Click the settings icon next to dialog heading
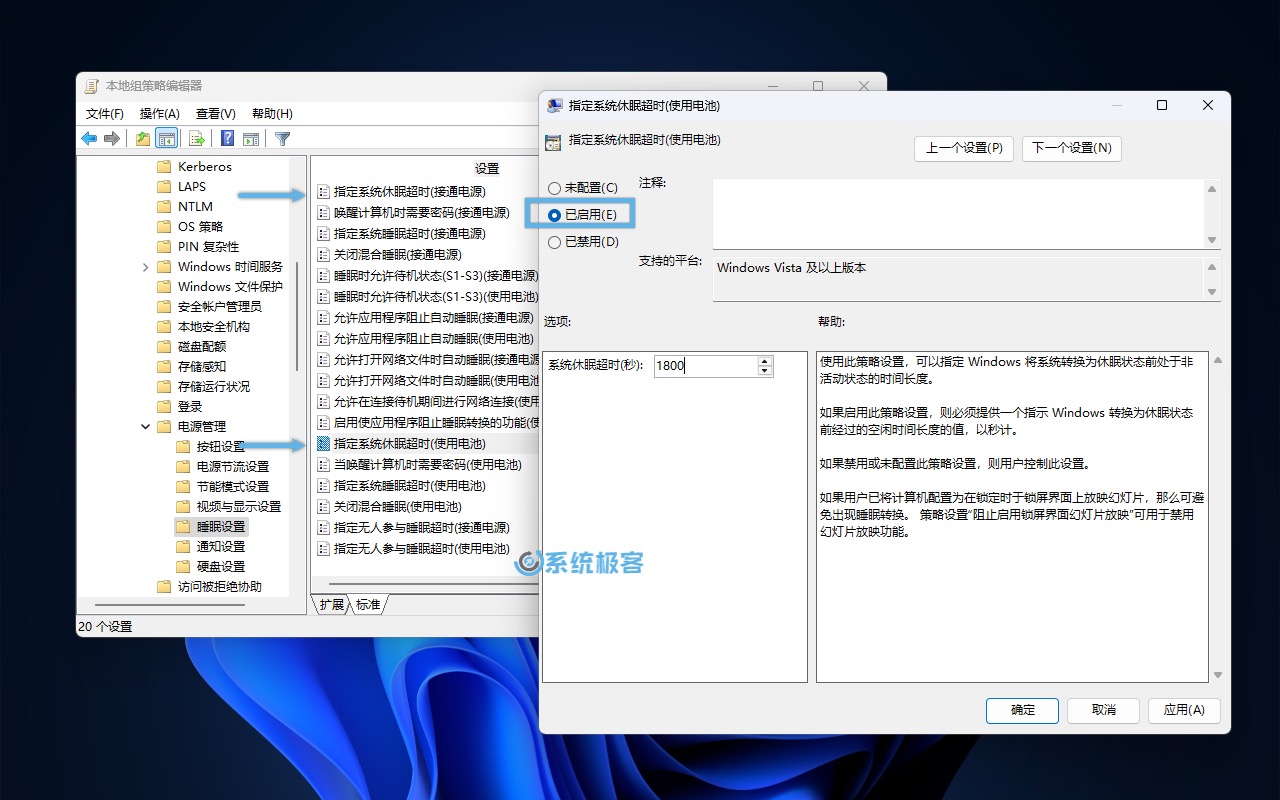The width and height of the screenshot is (1280, 800). click(x=553, y=142)
